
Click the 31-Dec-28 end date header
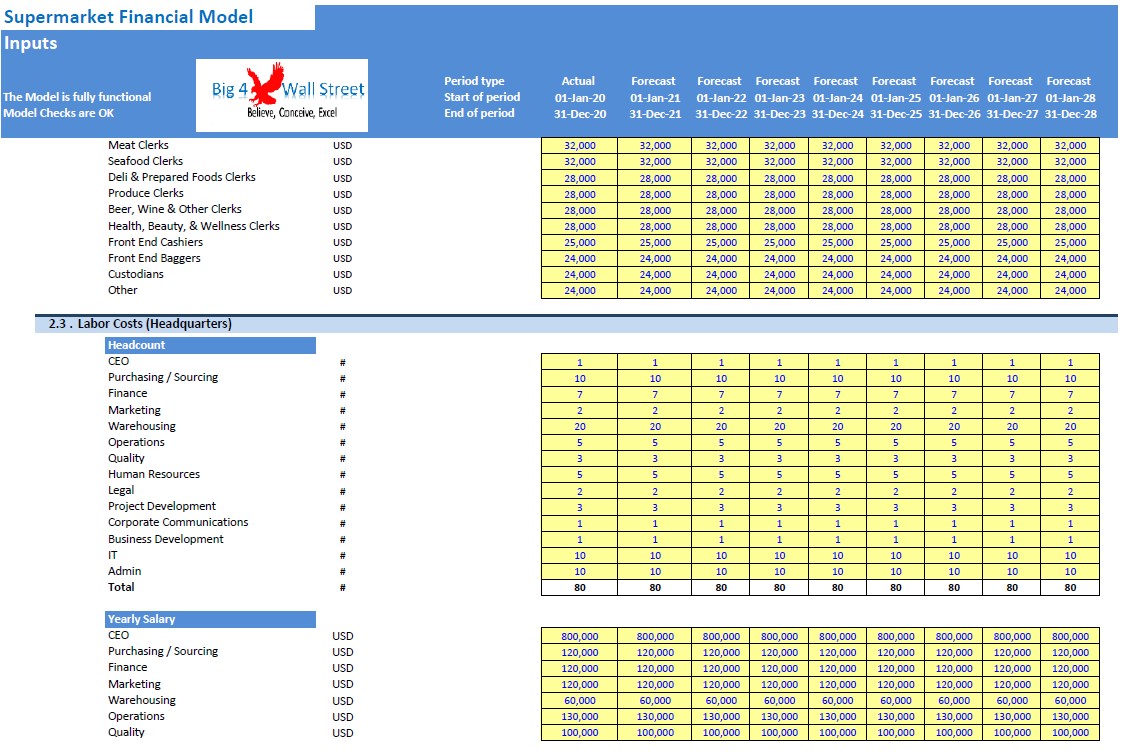1070,114
